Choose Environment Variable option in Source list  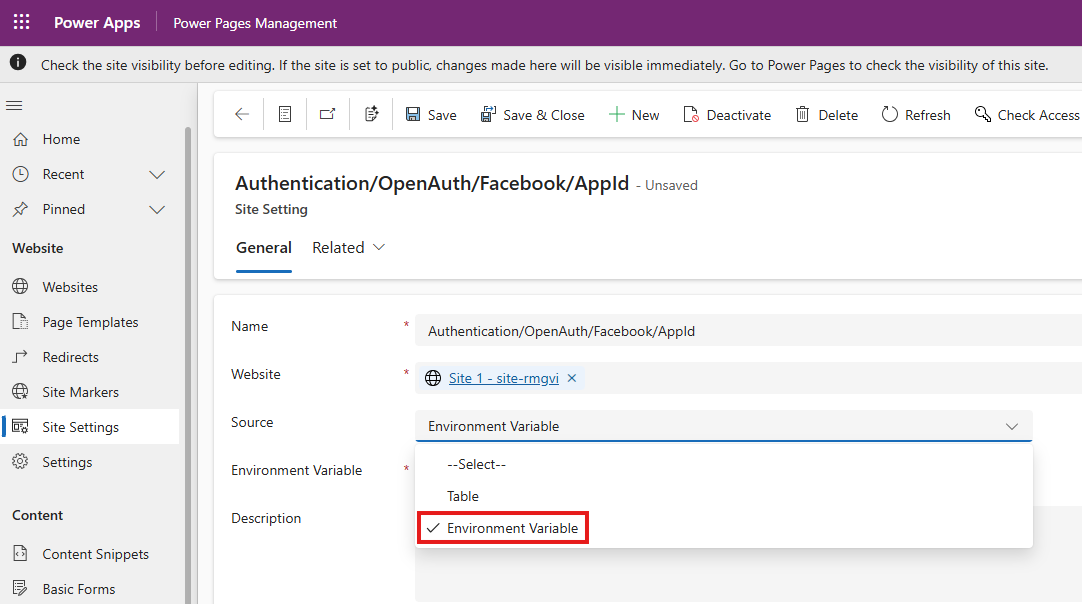[x=724, y=528]
